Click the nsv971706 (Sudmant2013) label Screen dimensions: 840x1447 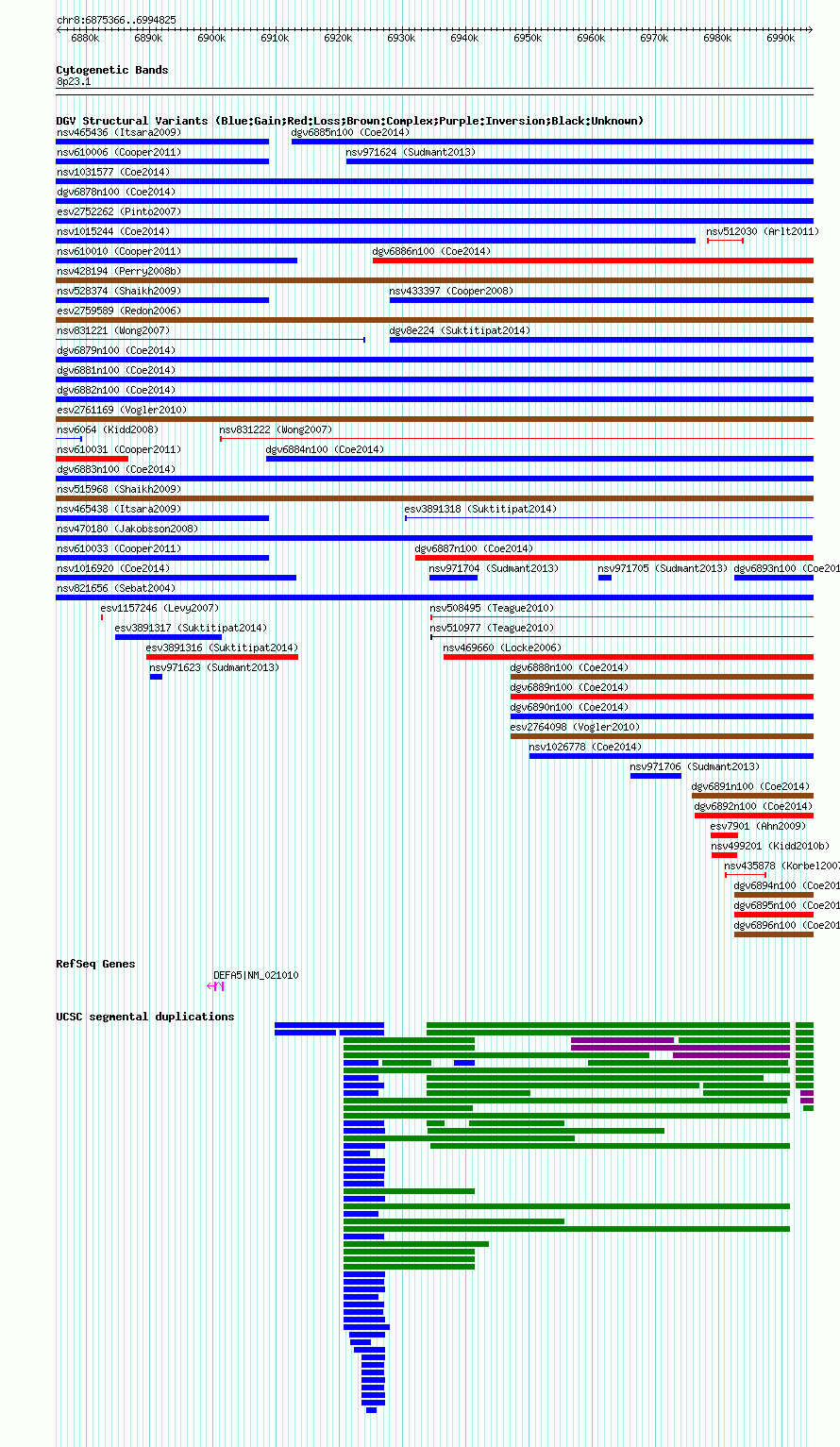pyautogui.click(x=696, y=766)
